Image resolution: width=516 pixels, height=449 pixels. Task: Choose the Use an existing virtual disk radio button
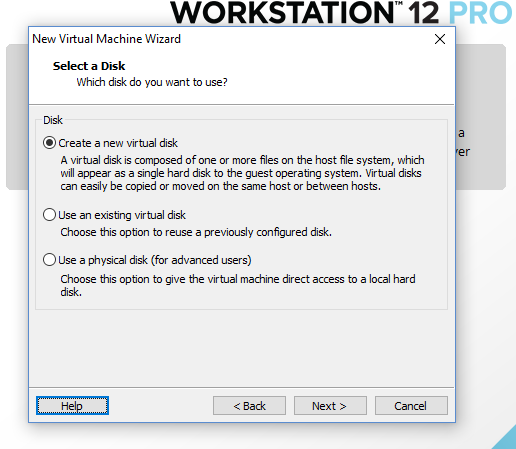pyautogui.click(x=49, y=215)
